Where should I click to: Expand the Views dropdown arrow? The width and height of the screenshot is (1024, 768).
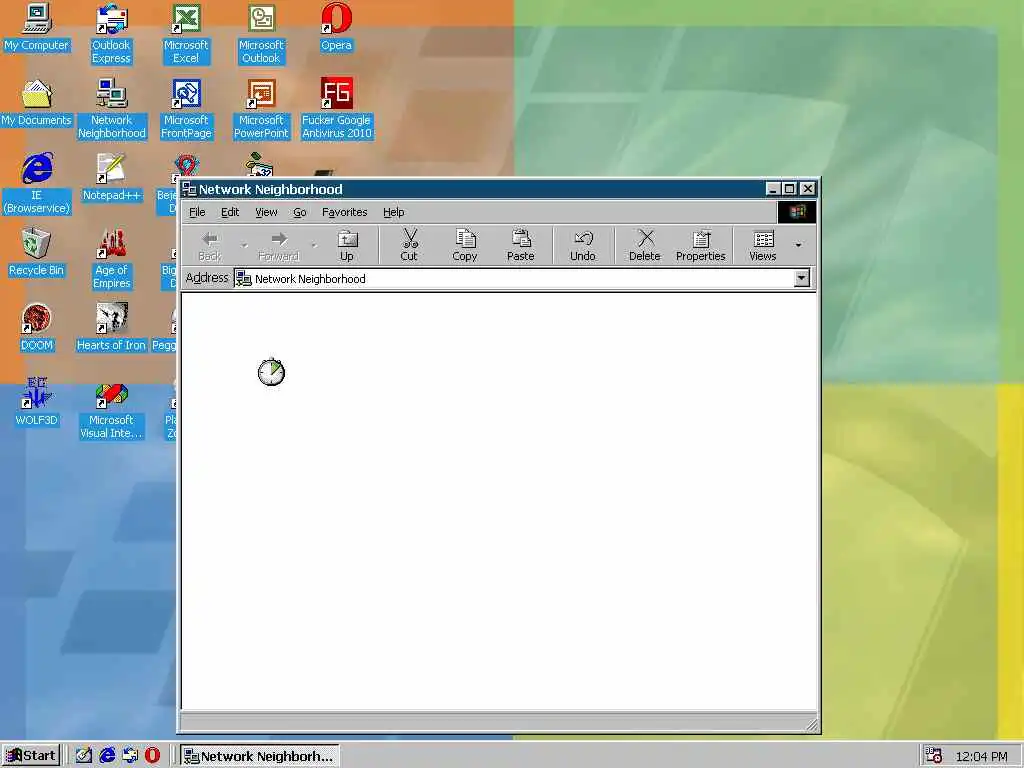coord(798,246)
